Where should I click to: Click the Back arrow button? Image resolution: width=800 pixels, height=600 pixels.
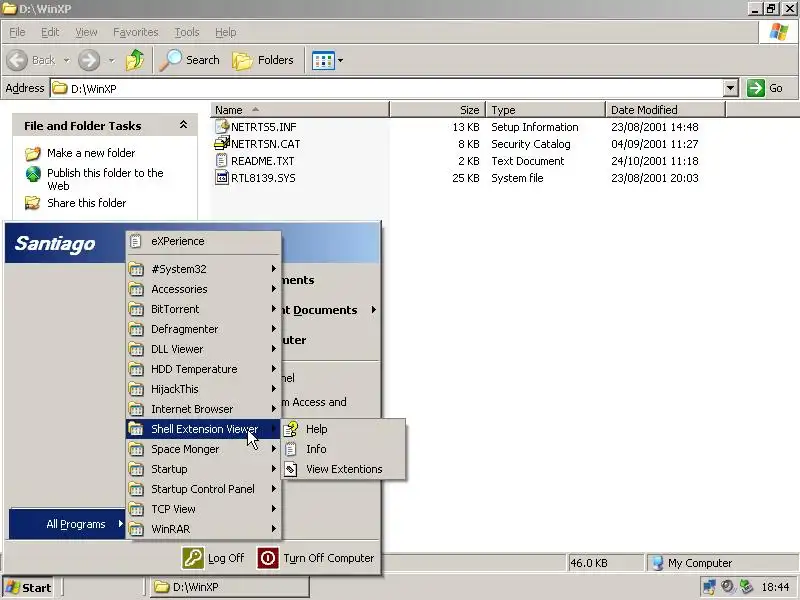17,60
